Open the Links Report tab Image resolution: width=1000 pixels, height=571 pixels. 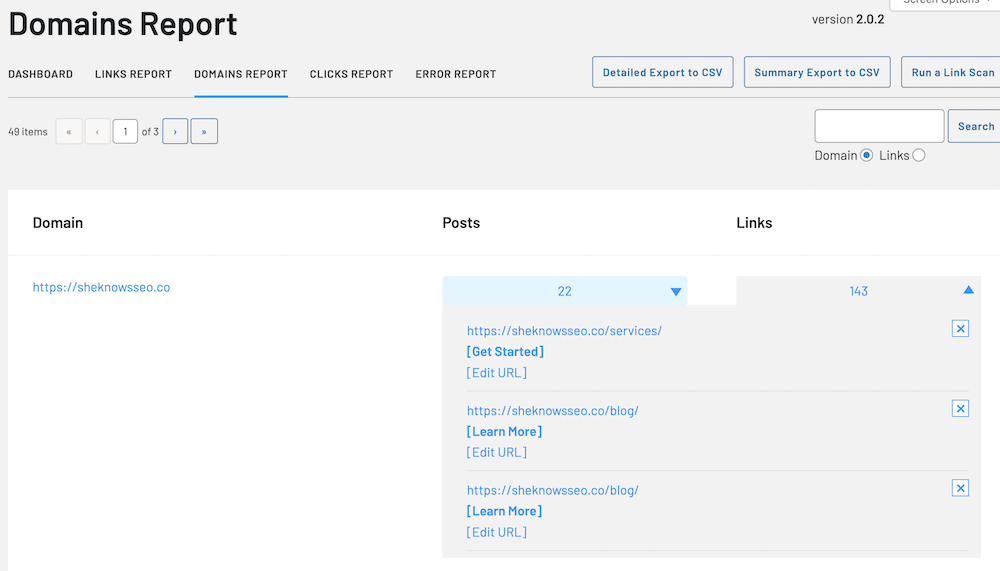[x=133, y=74]
